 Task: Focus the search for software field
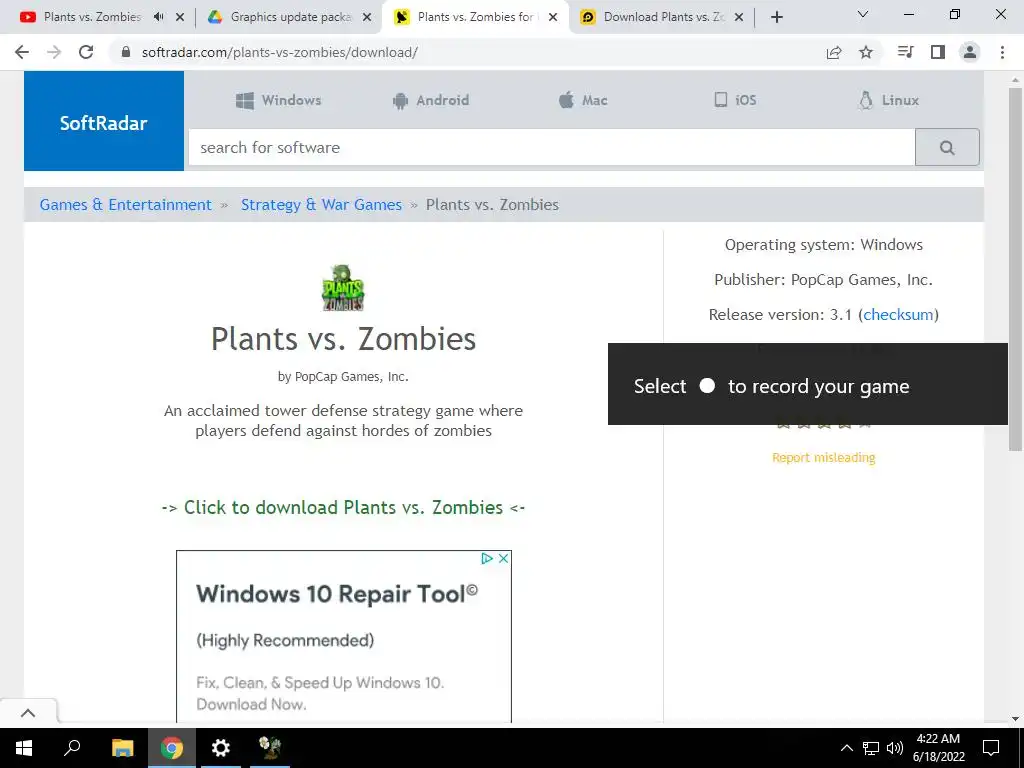point(552,148)
